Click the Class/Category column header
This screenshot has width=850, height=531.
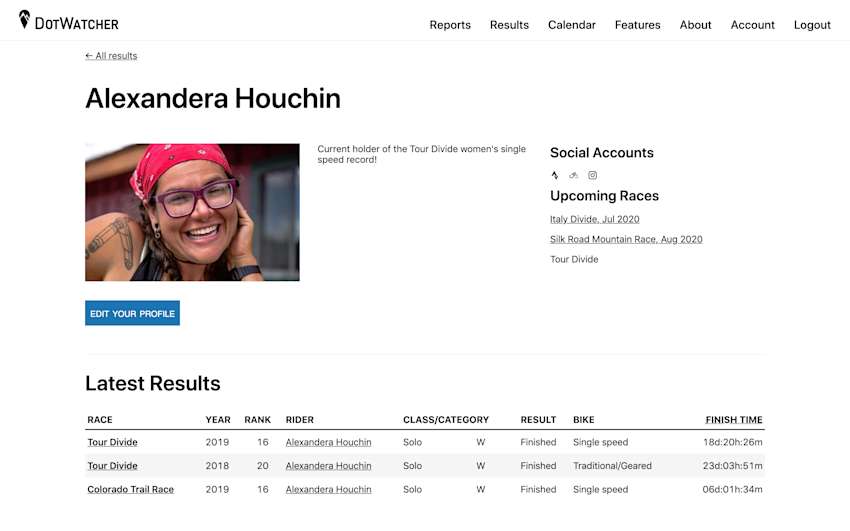(446, 419)
